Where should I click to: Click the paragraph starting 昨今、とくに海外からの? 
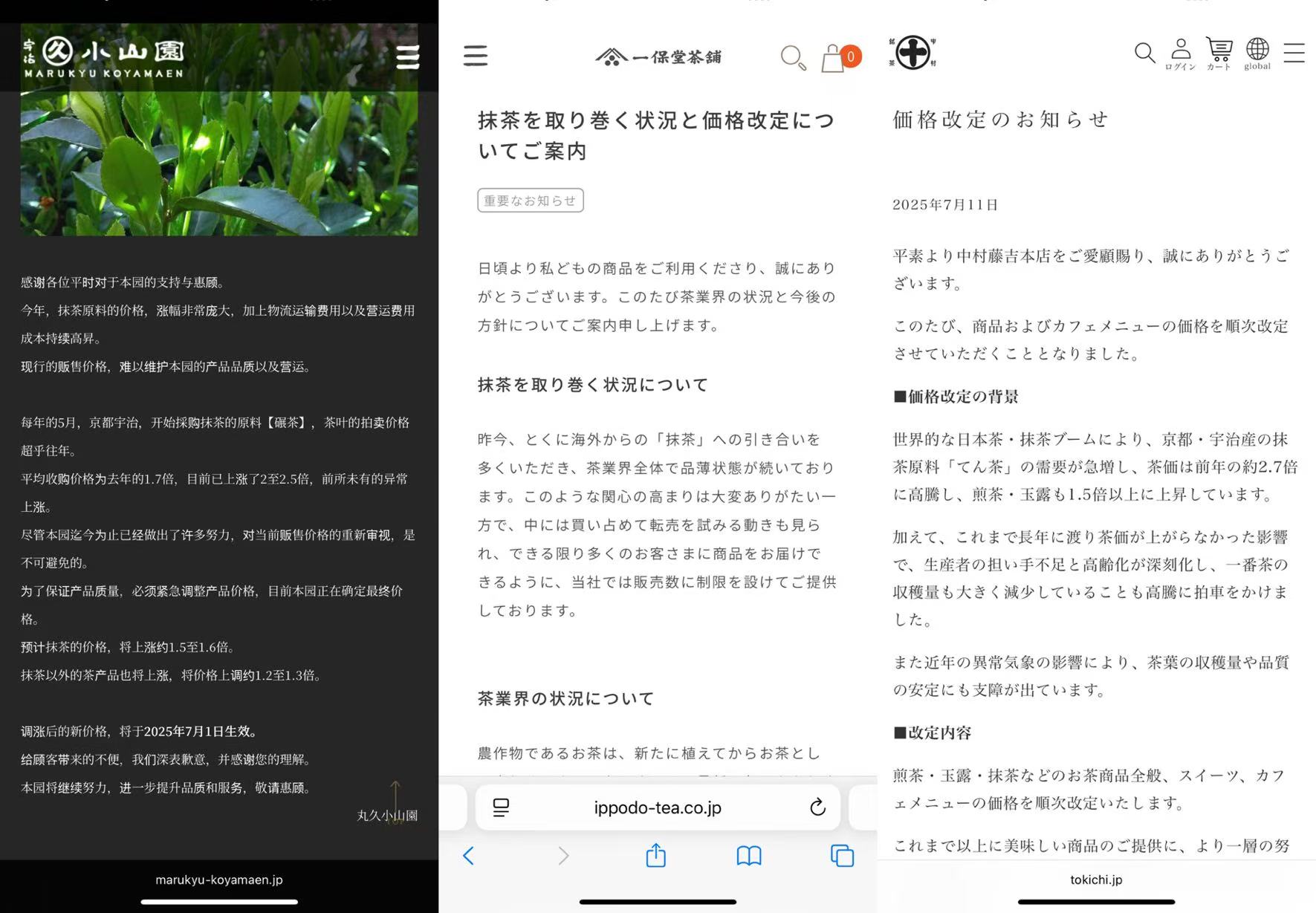pos(657,524)
